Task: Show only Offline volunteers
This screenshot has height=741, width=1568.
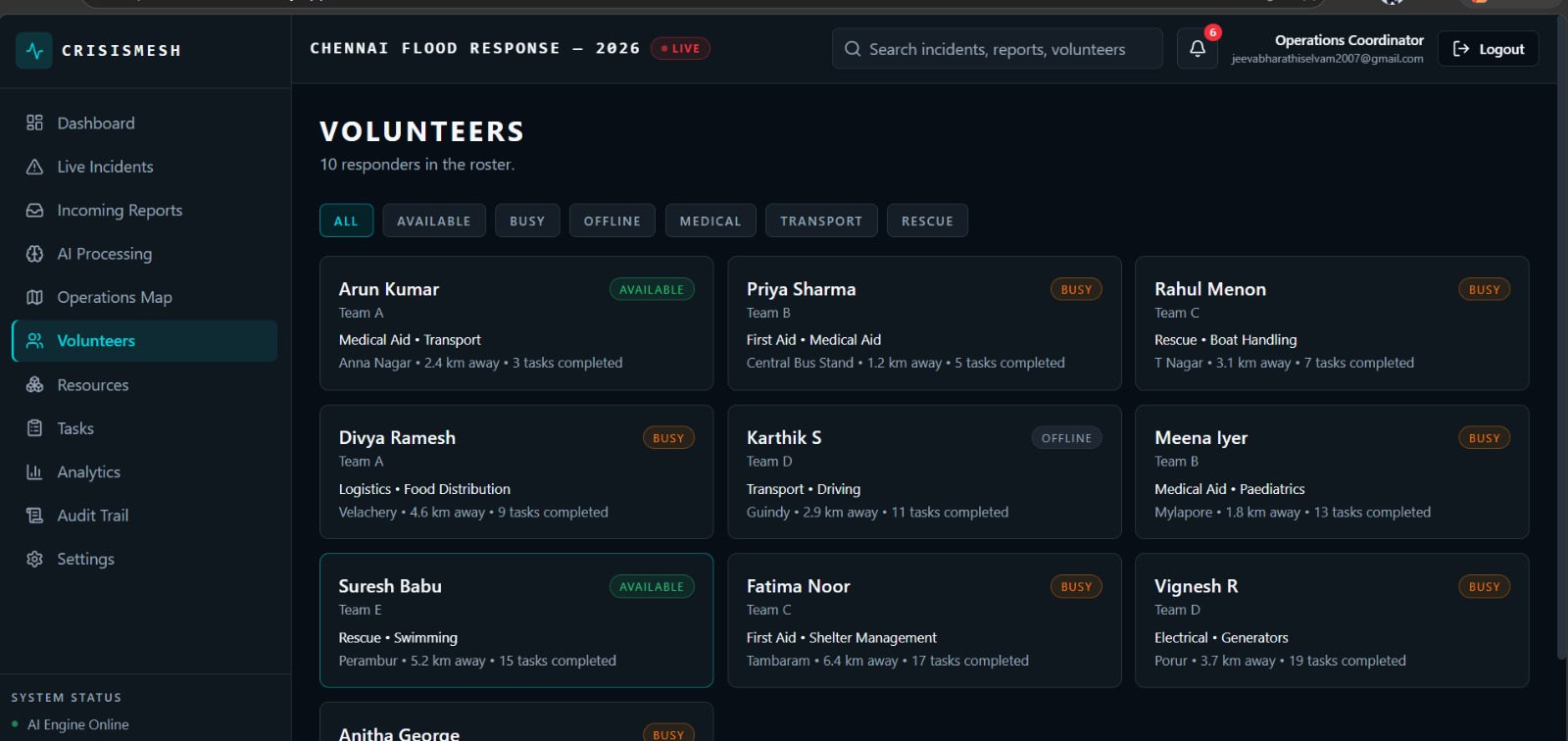Action: coord(612,221)
